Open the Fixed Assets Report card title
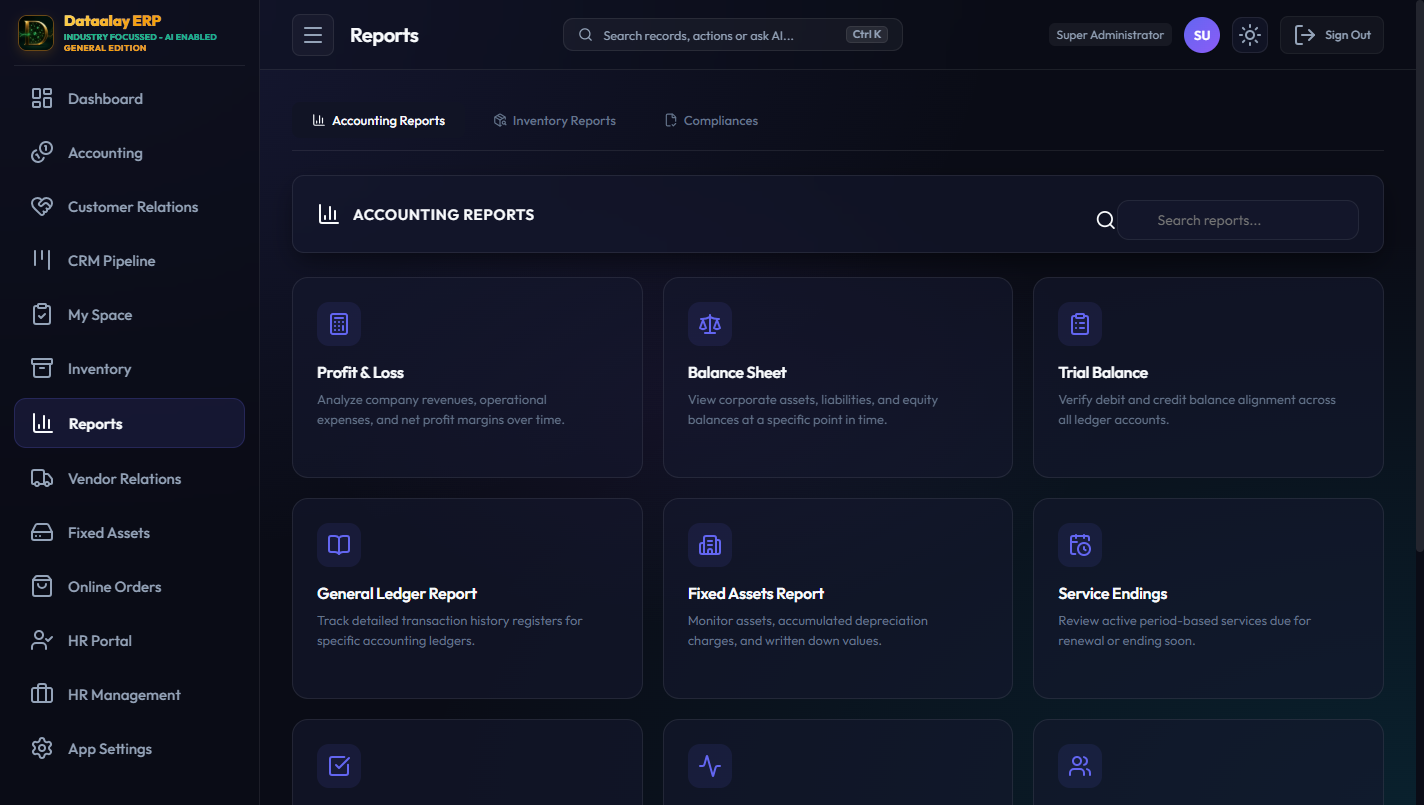Screen dimensions: 1424x805 point(756,593)
